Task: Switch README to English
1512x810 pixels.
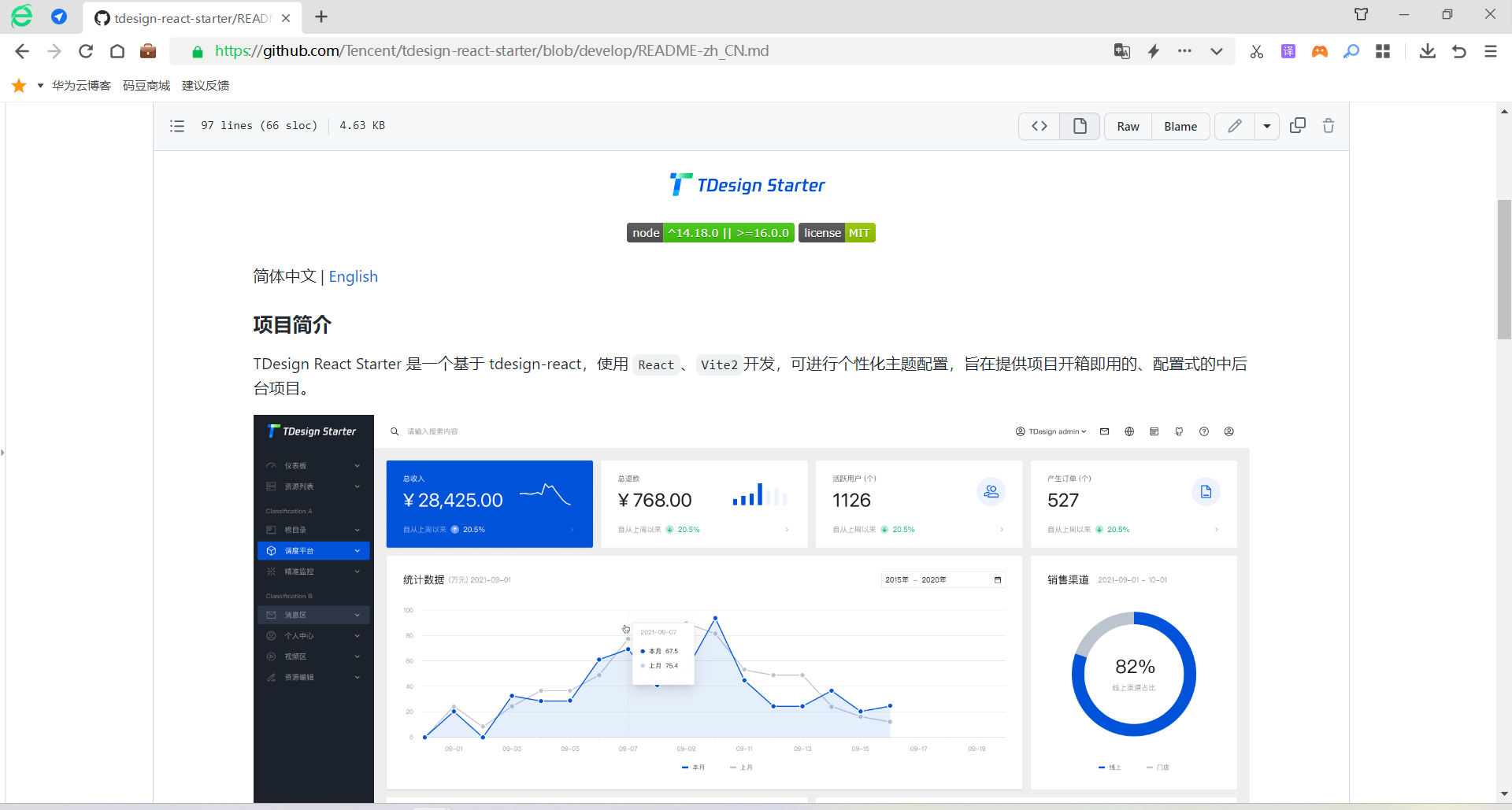Action: click(354, 276)
